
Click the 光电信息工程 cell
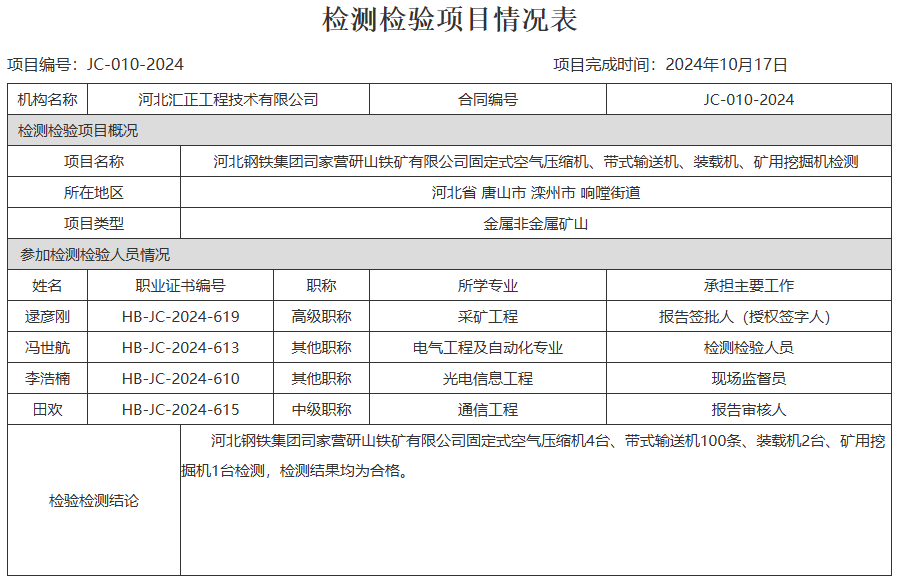click(x=488, y=379)
